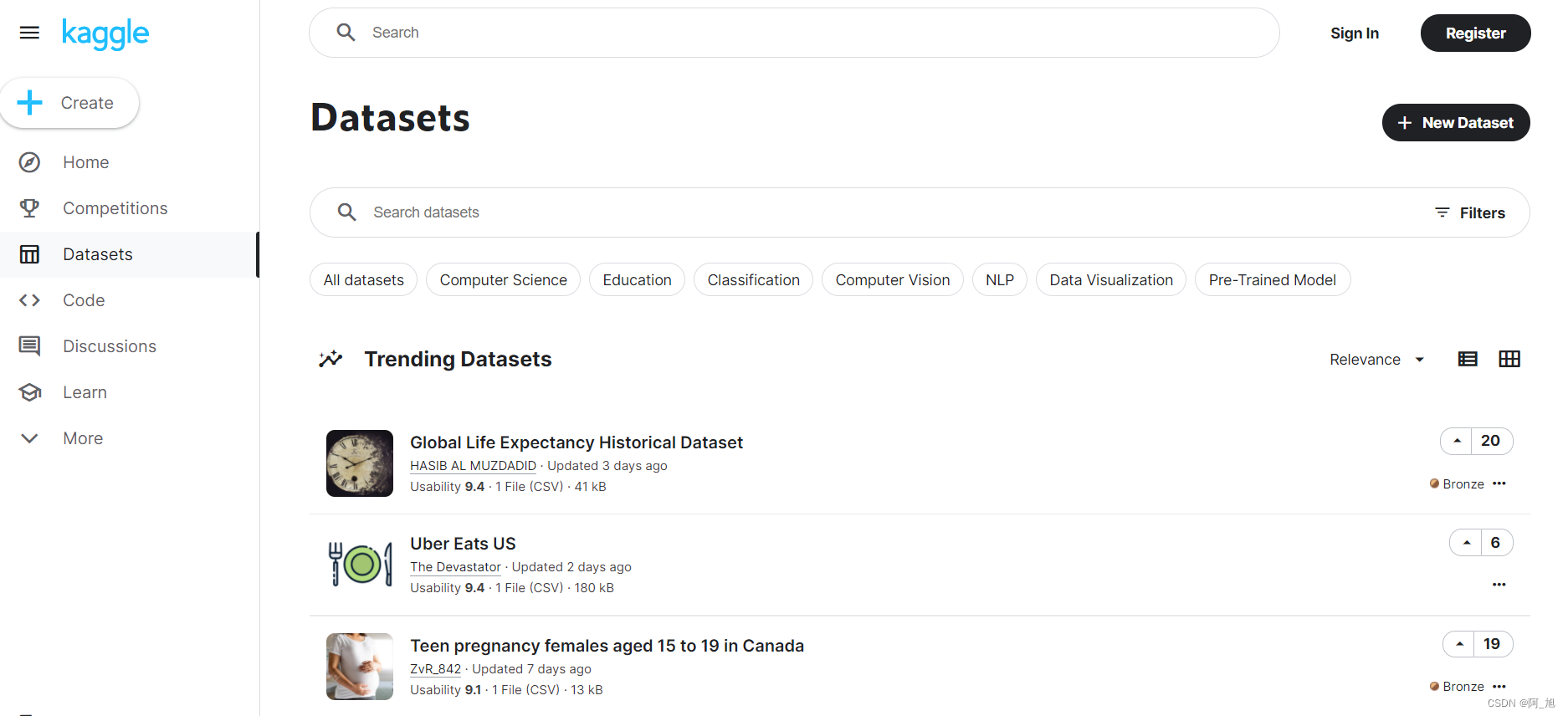
Task: Open the hamburger navigation menu
Action: (29, 33)
